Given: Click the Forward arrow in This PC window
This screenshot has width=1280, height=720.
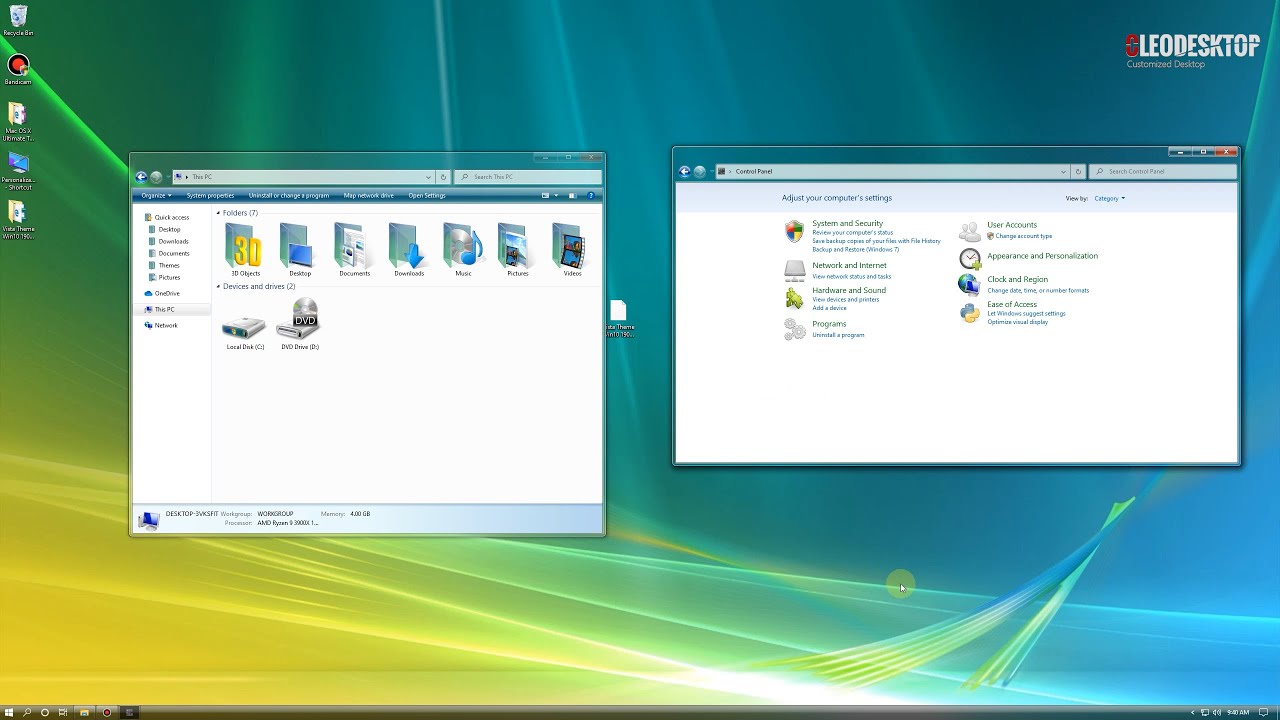Looking at the screenshot, I should click(157, 177).
